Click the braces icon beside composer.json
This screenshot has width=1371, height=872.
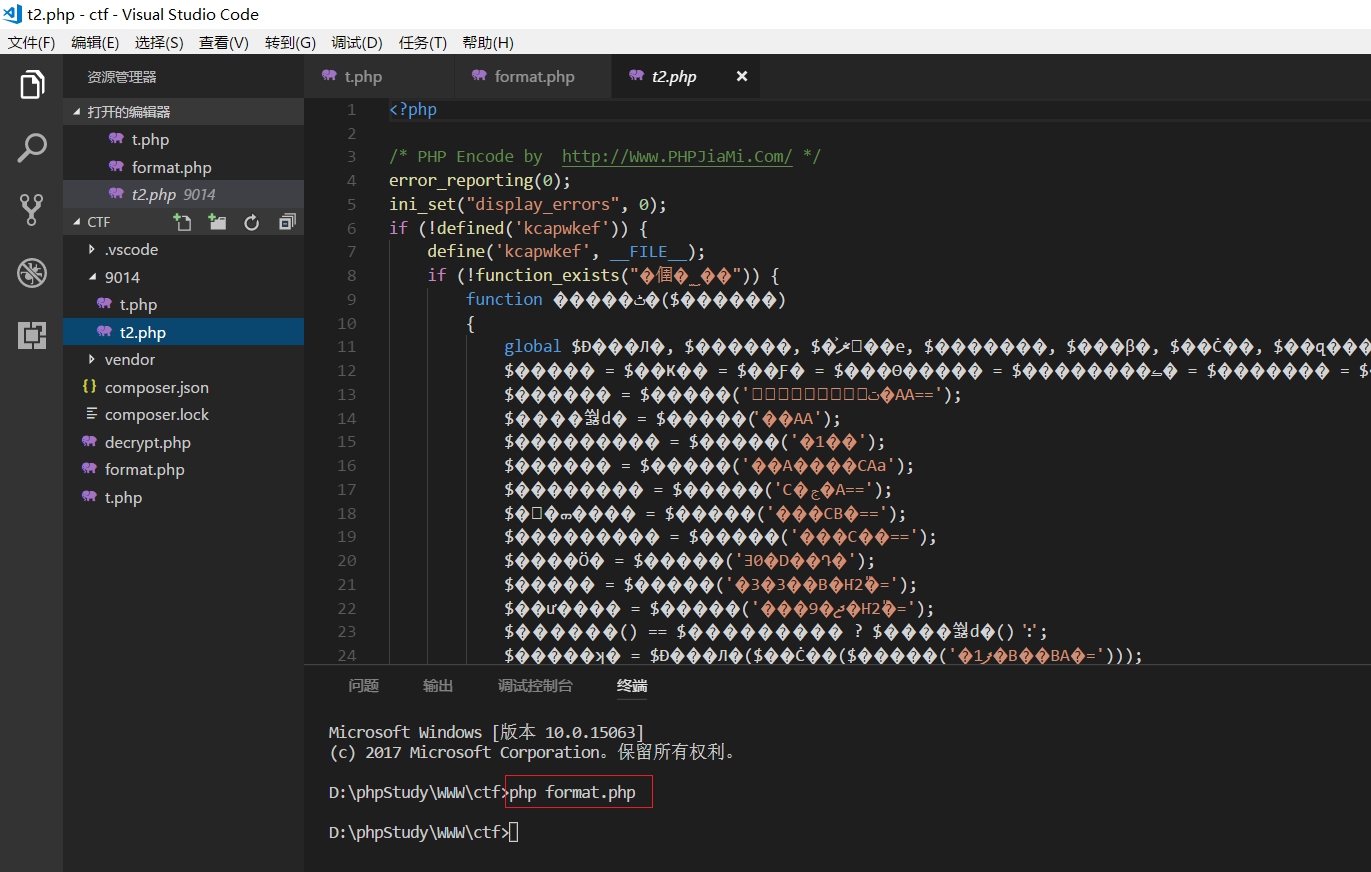point(88,387)
